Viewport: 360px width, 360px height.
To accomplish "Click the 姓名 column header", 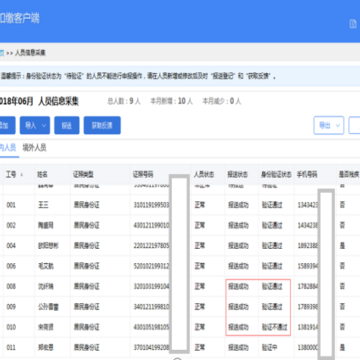I will coord(42,175).
